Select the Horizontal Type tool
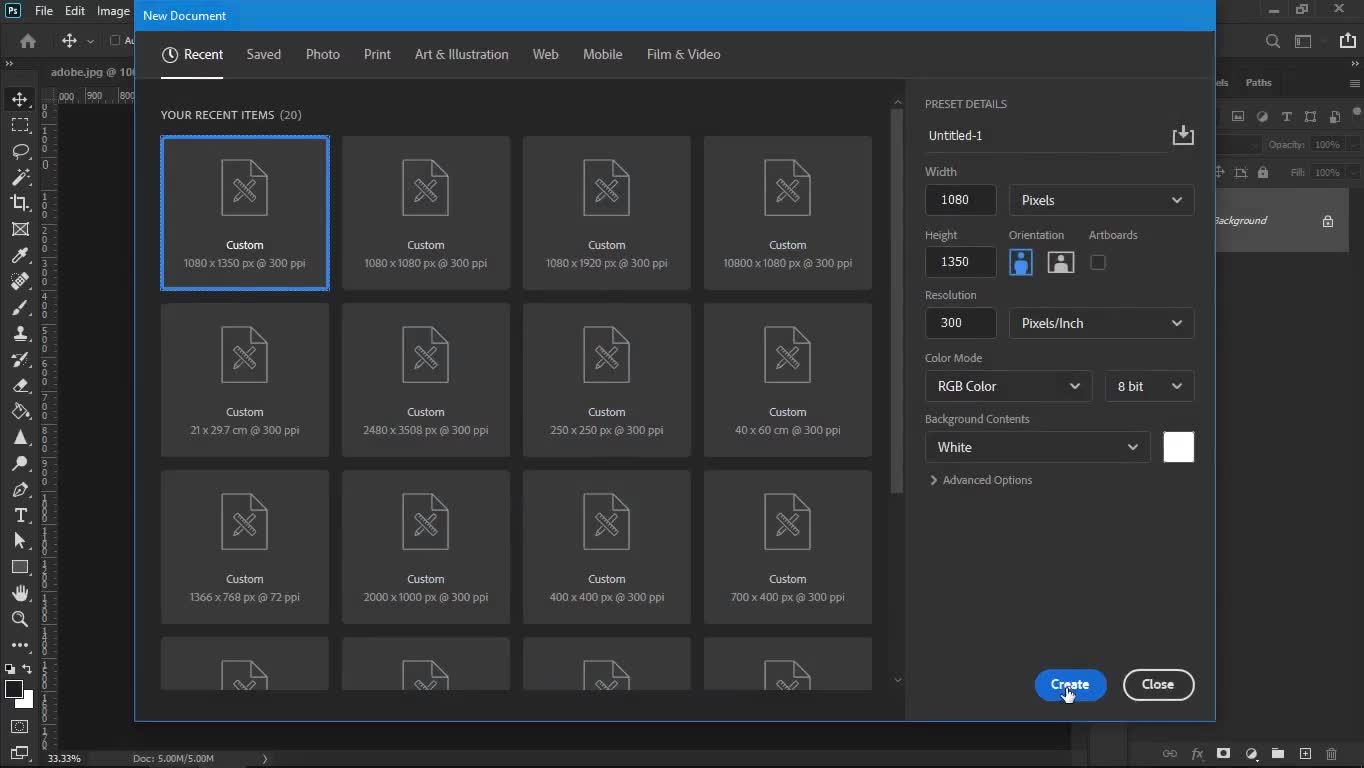Viewport: 1364px width, 768px height. pos(20,515)
